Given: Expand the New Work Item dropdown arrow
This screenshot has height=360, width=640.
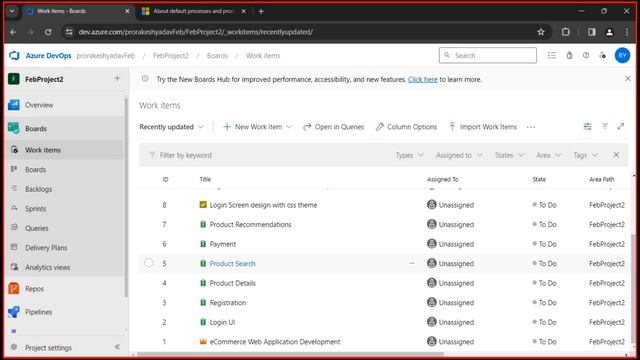Looking at the screenshot, I should coord(289,127).
